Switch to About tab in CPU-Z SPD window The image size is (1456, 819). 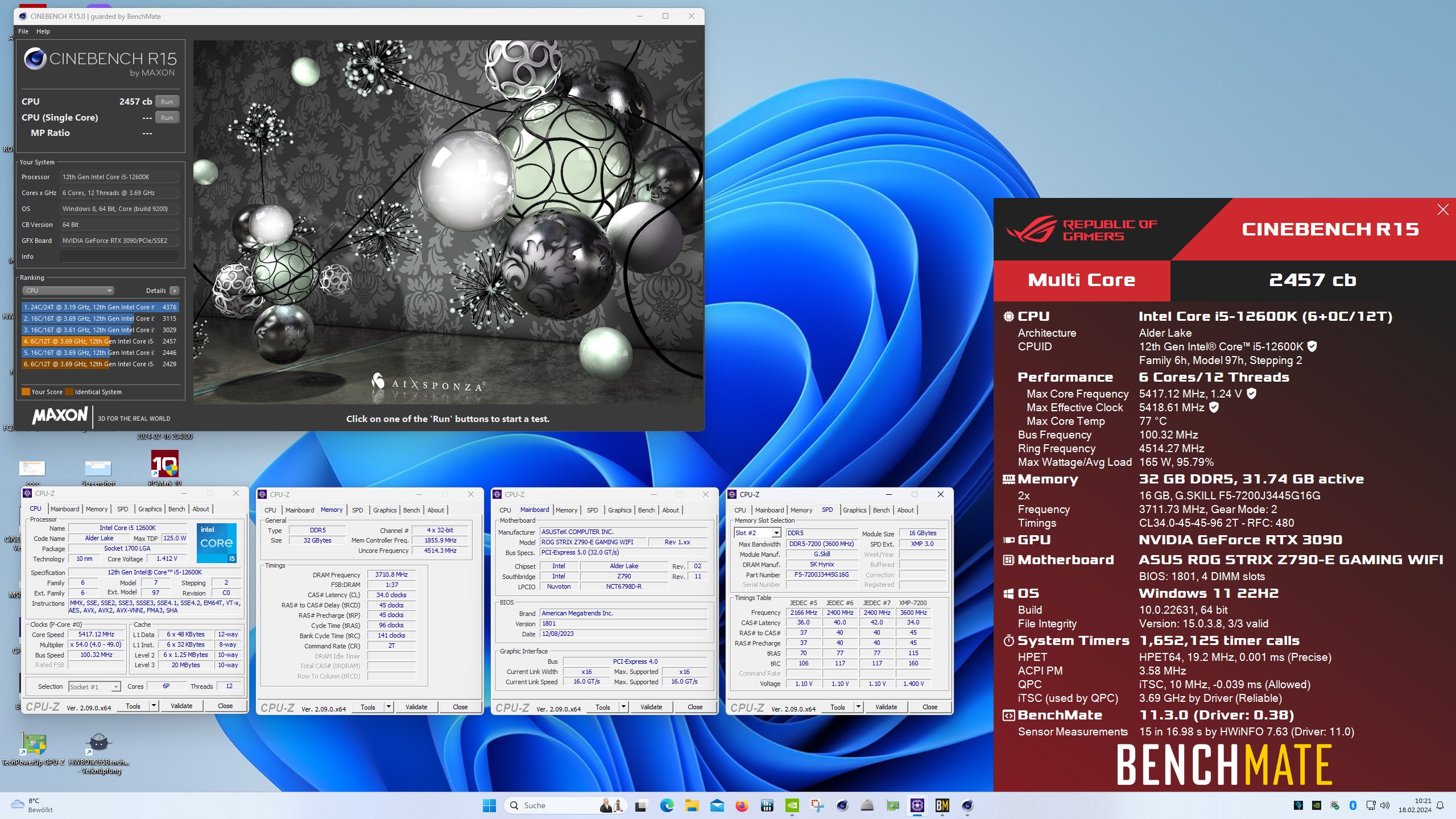click(x=905, y=510)
